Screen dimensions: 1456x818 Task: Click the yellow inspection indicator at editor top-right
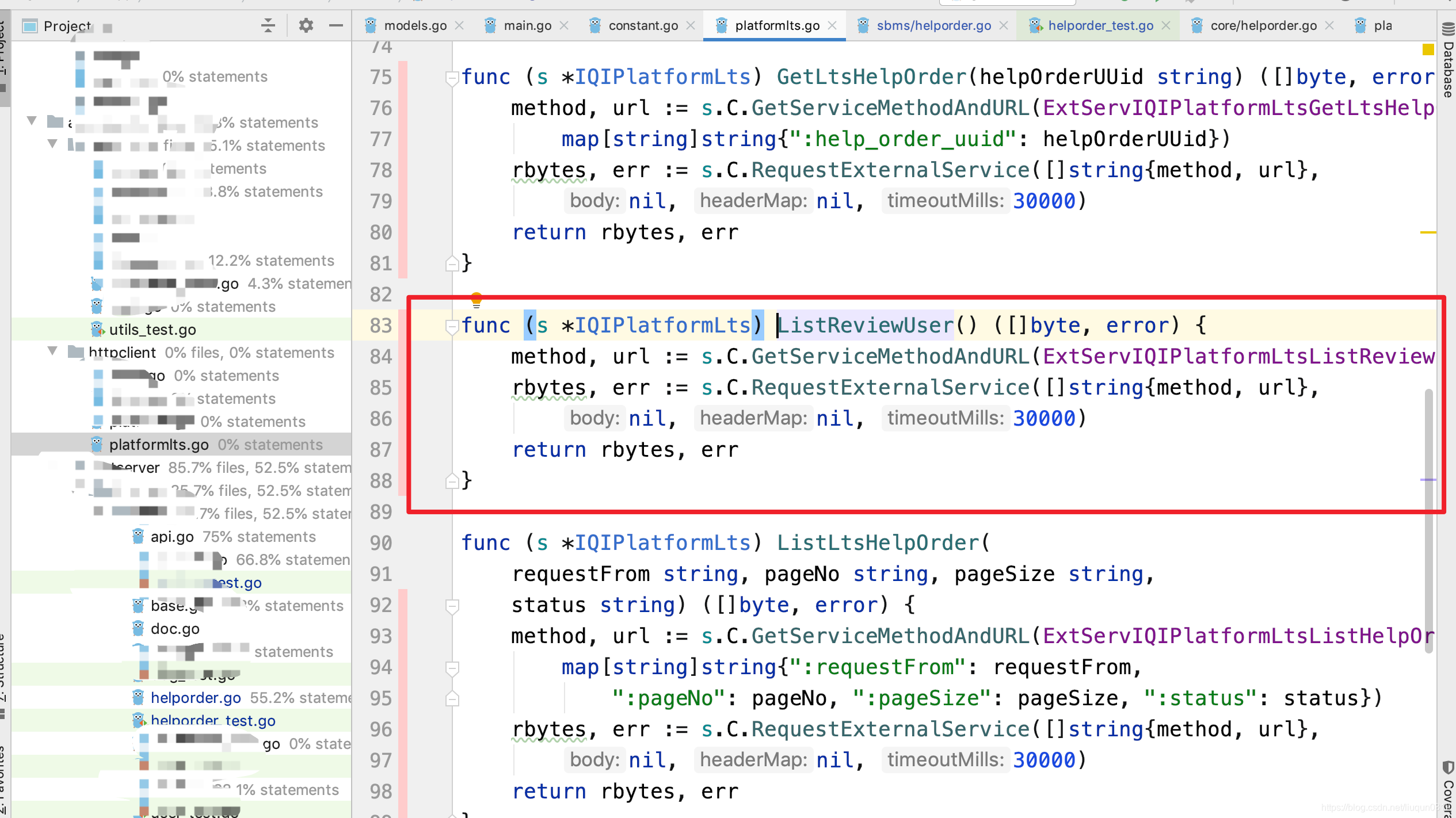[x=1428, y=49]
